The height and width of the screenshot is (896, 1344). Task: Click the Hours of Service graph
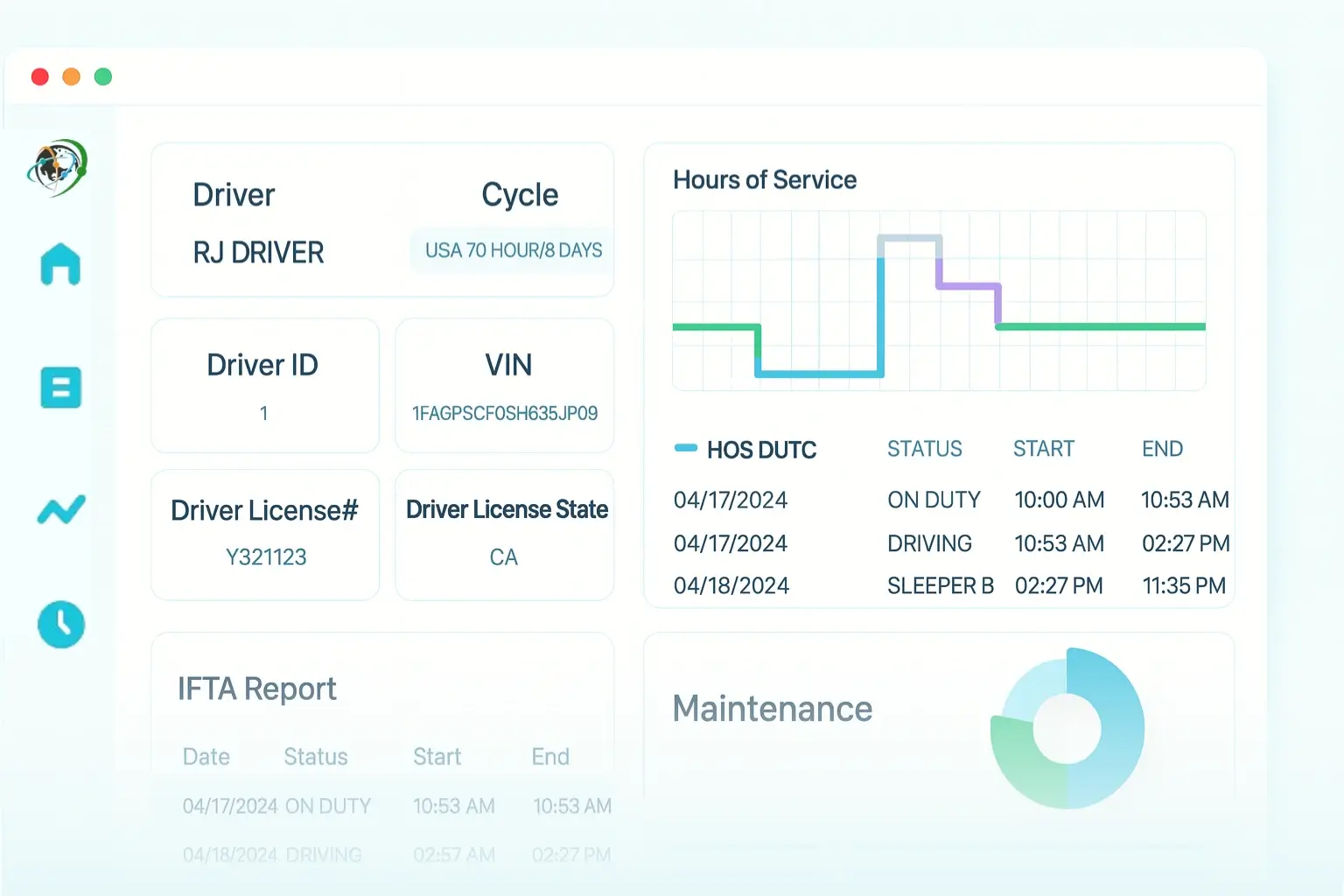pos(939,299)
